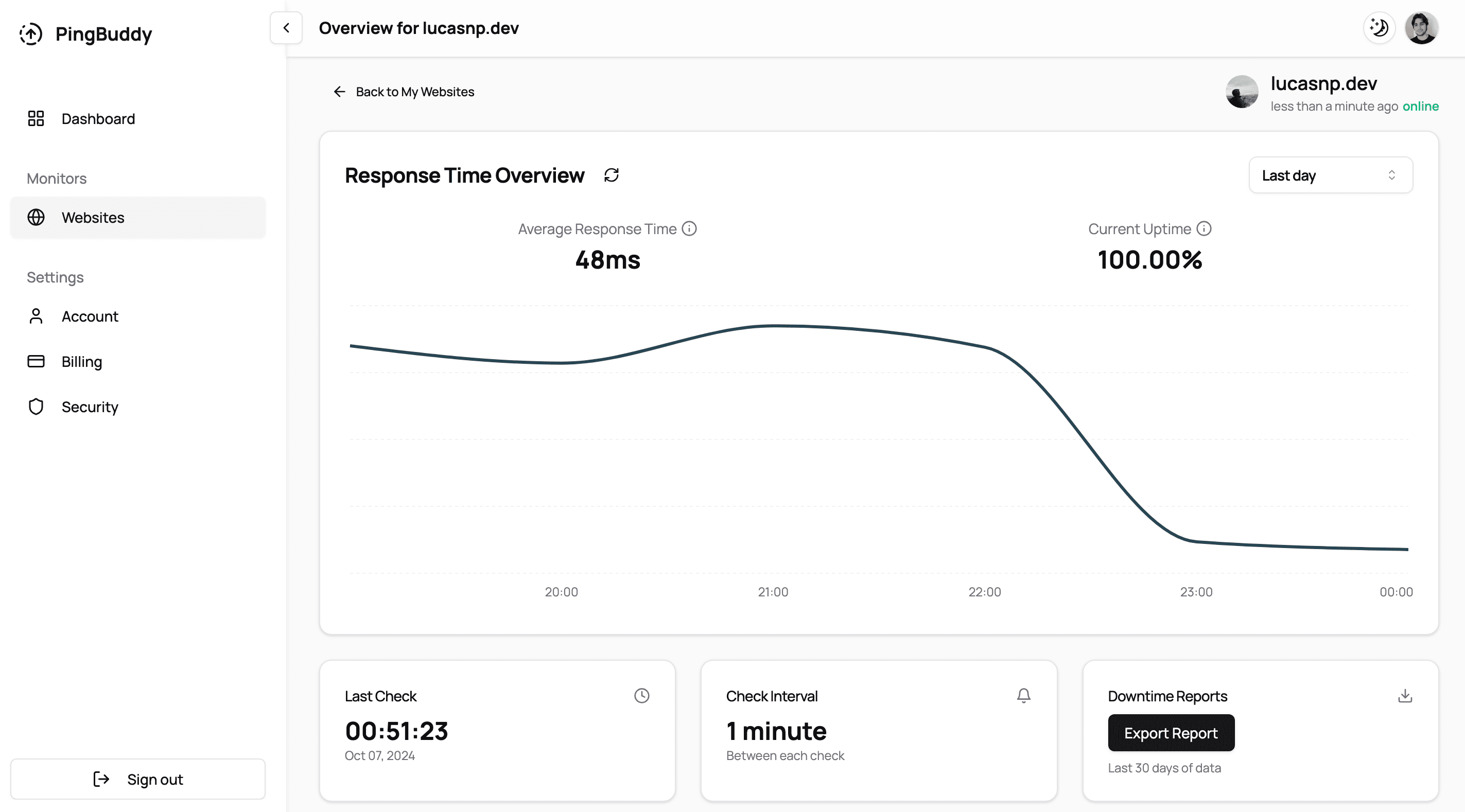
Task: Show info for Current Uptime
Action: [x=1204, y=228]
